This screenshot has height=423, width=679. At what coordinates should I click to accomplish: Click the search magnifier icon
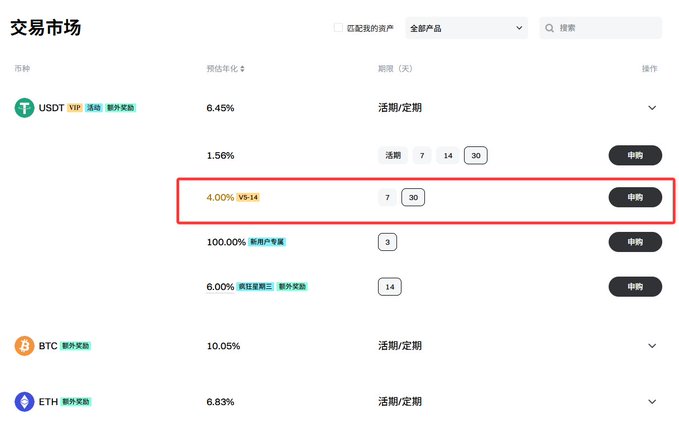(x=550, y=28)
